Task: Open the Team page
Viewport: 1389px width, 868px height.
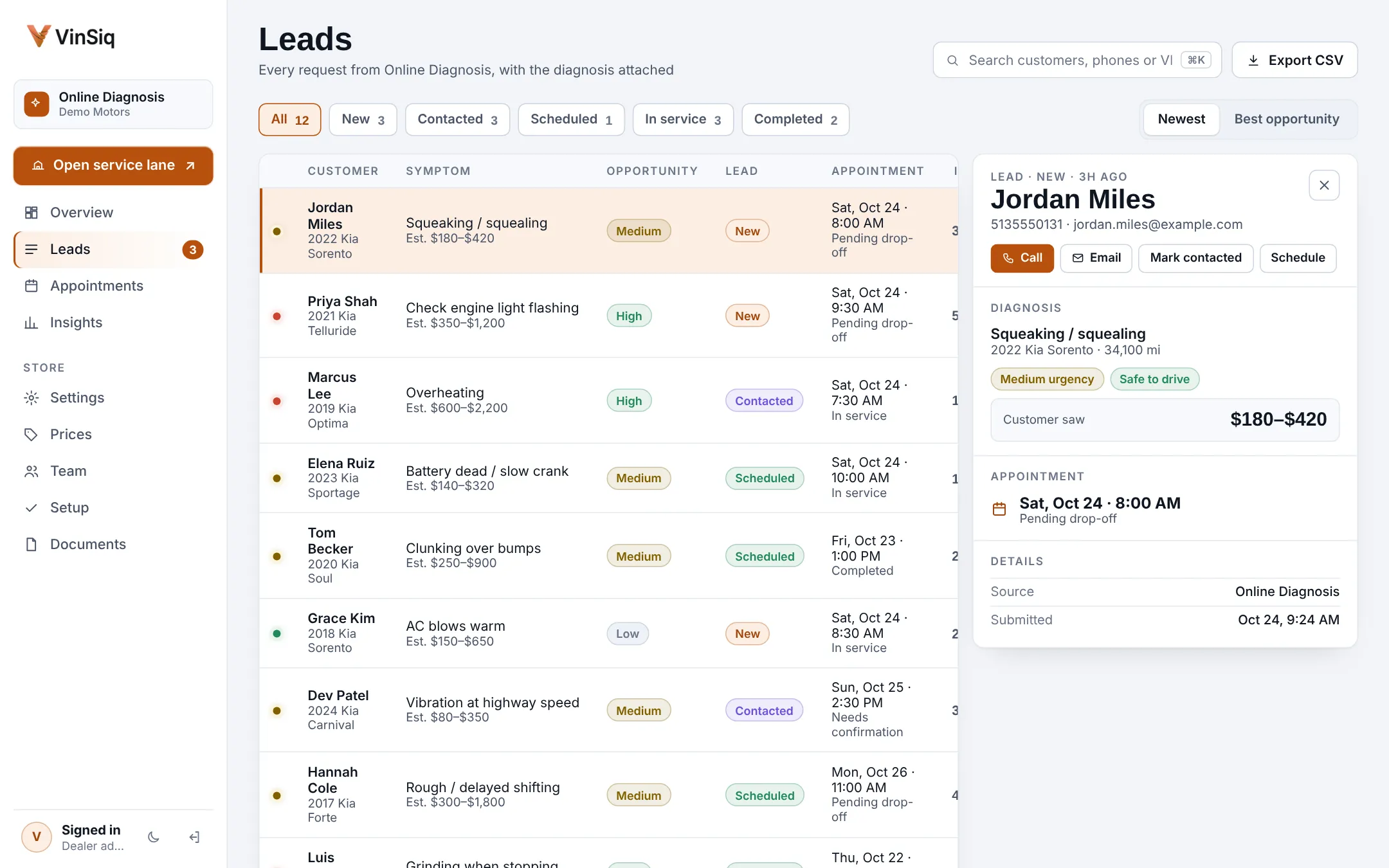Action: click(x=113, y=471)
